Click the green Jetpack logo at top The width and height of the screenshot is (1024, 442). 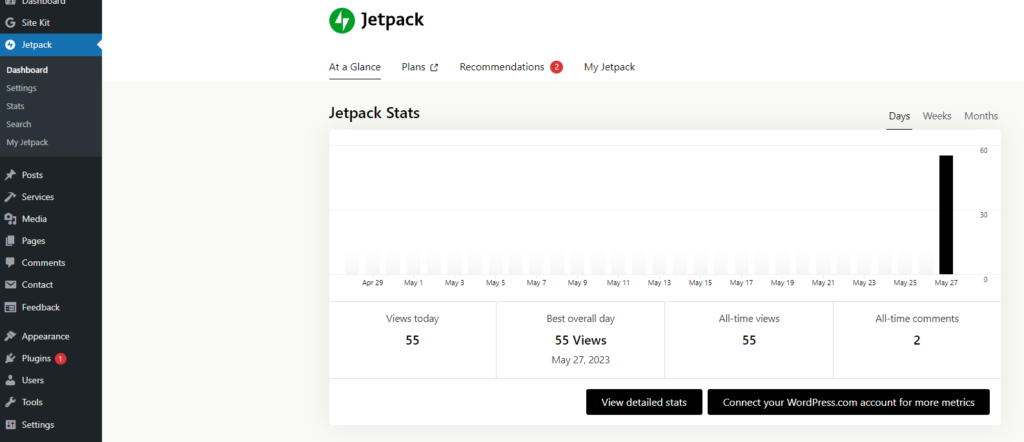(342, 21)
